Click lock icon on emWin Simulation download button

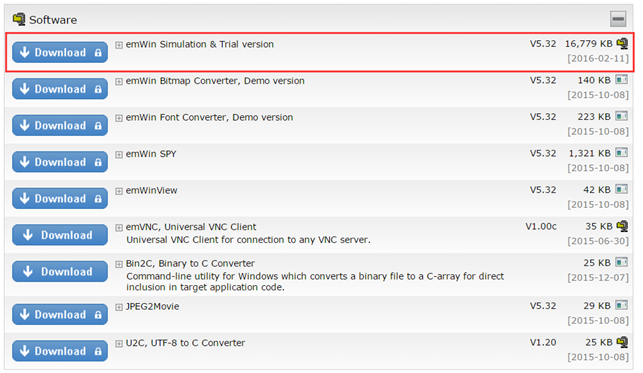[x=98, y=52]
